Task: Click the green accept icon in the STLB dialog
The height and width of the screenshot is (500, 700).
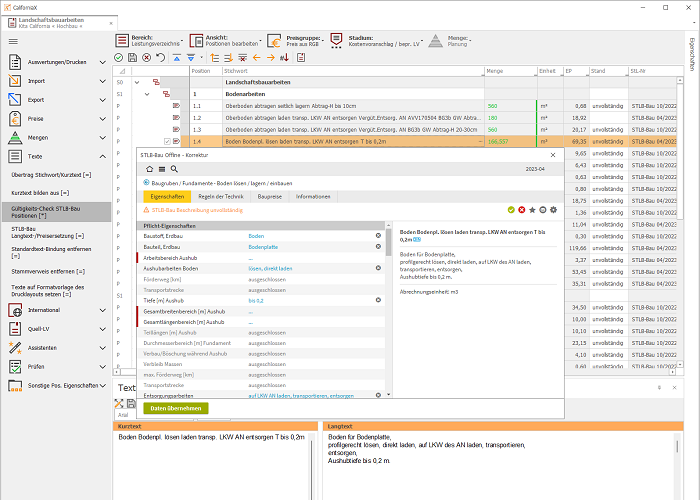Action: 511,210
